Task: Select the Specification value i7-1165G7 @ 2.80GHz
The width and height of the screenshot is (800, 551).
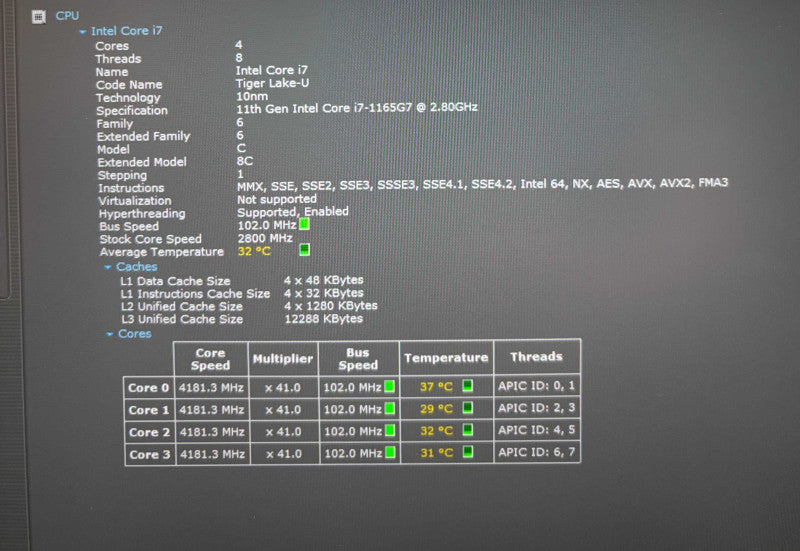Action: coord(357,108)
